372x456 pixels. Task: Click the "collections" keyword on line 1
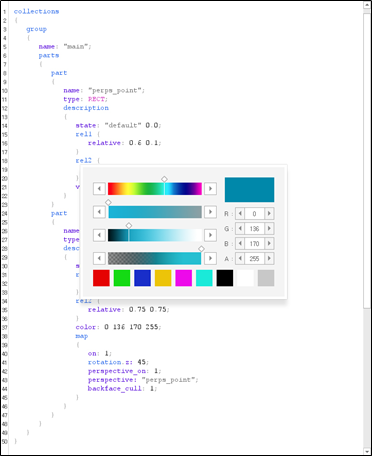[36, 11]
